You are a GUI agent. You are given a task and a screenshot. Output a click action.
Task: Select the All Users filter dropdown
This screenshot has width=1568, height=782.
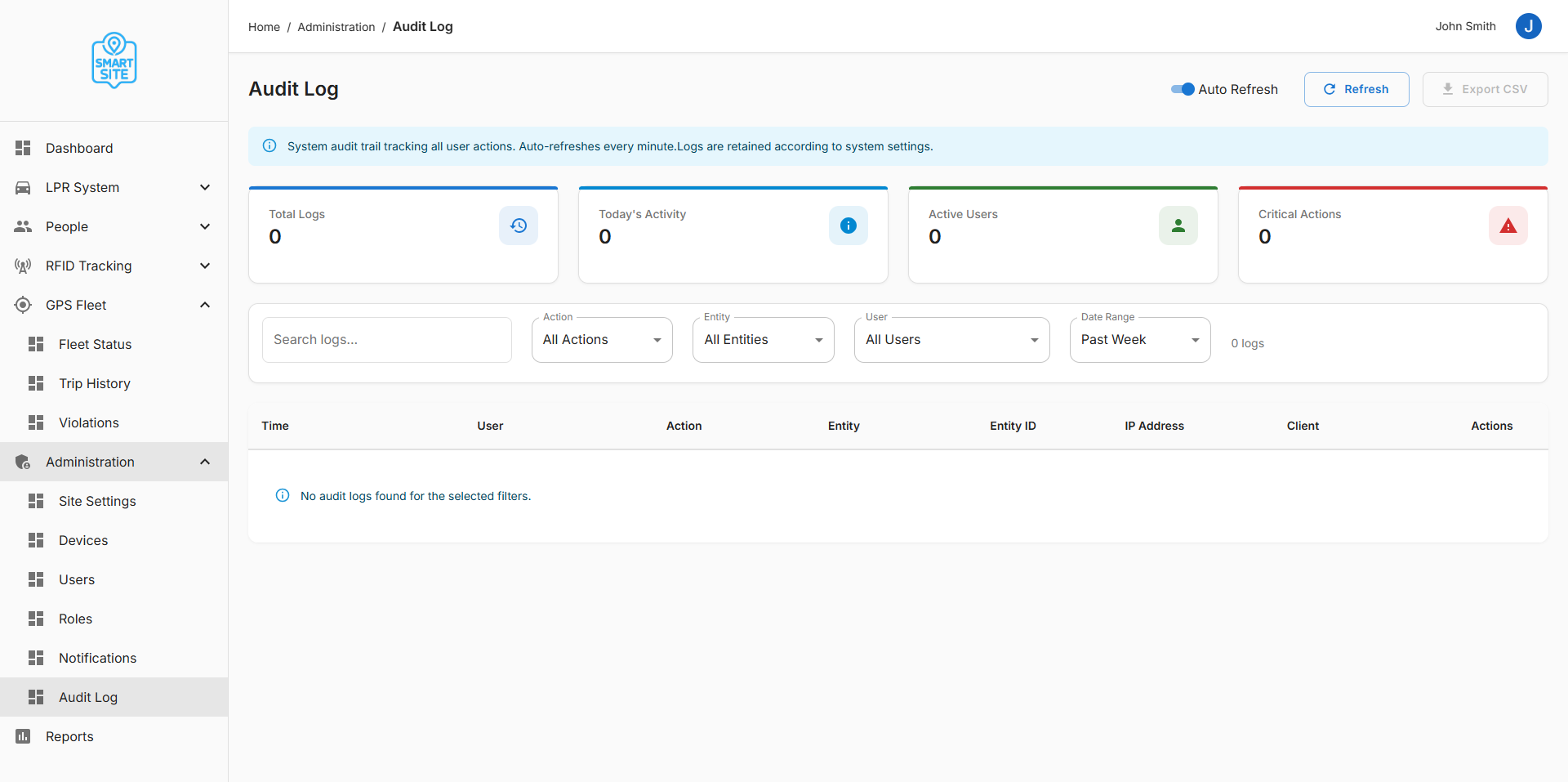pyautogui.click(x=951, y=340)
